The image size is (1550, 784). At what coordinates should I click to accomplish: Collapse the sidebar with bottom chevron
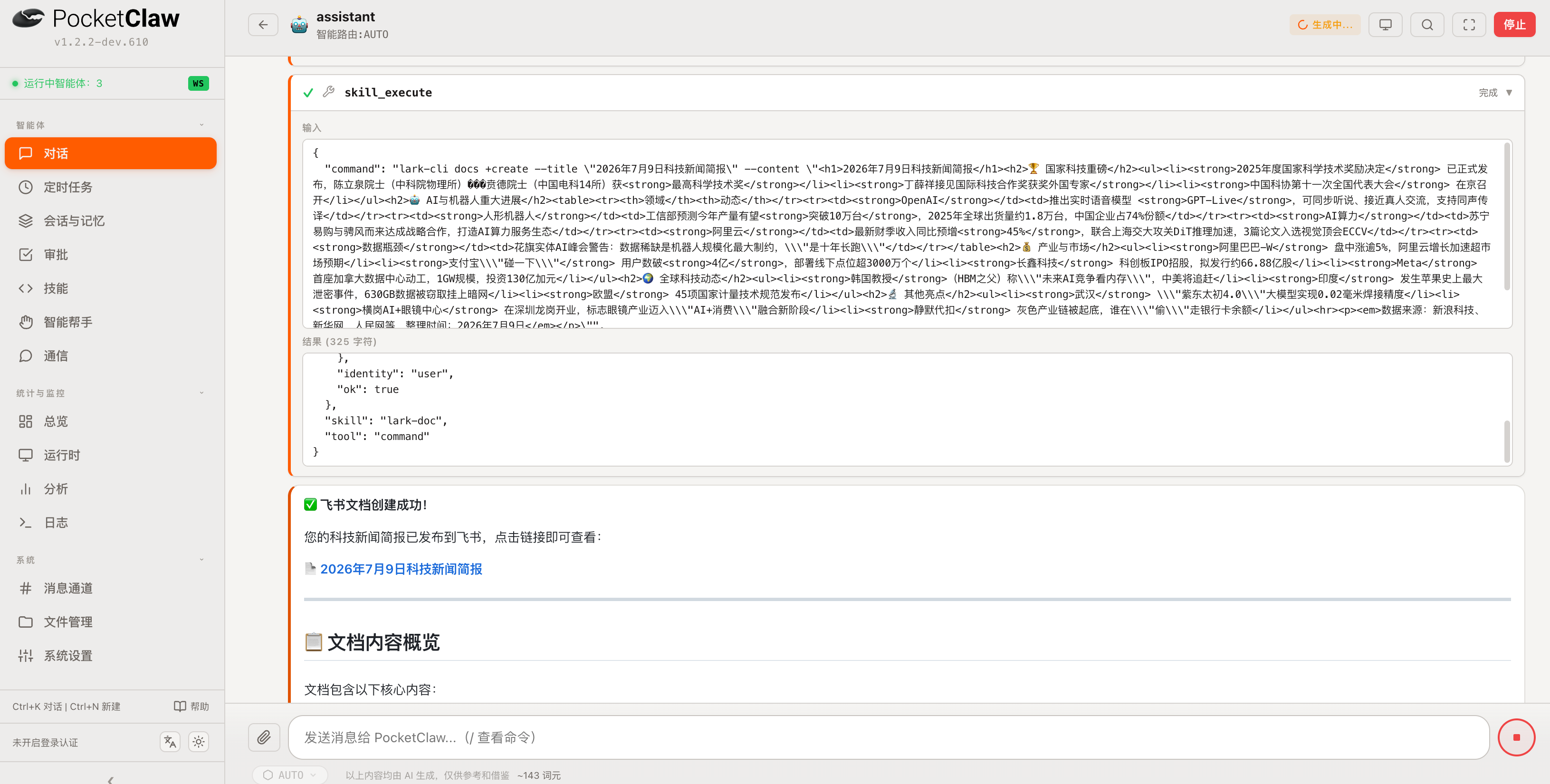[x=111, y=780]
